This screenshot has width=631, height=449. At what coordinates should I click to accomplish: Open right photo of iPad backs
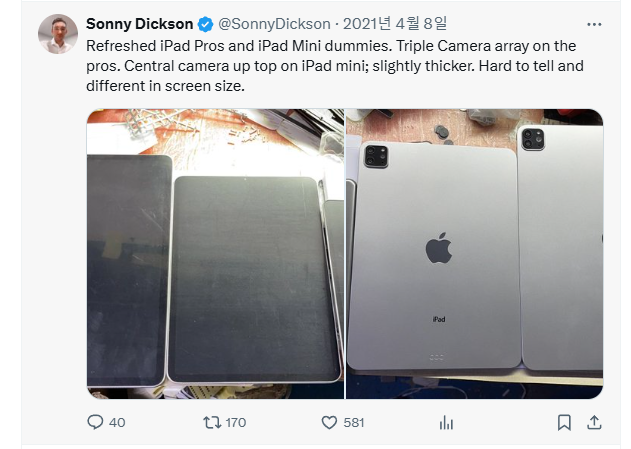(x=474, y=254)
